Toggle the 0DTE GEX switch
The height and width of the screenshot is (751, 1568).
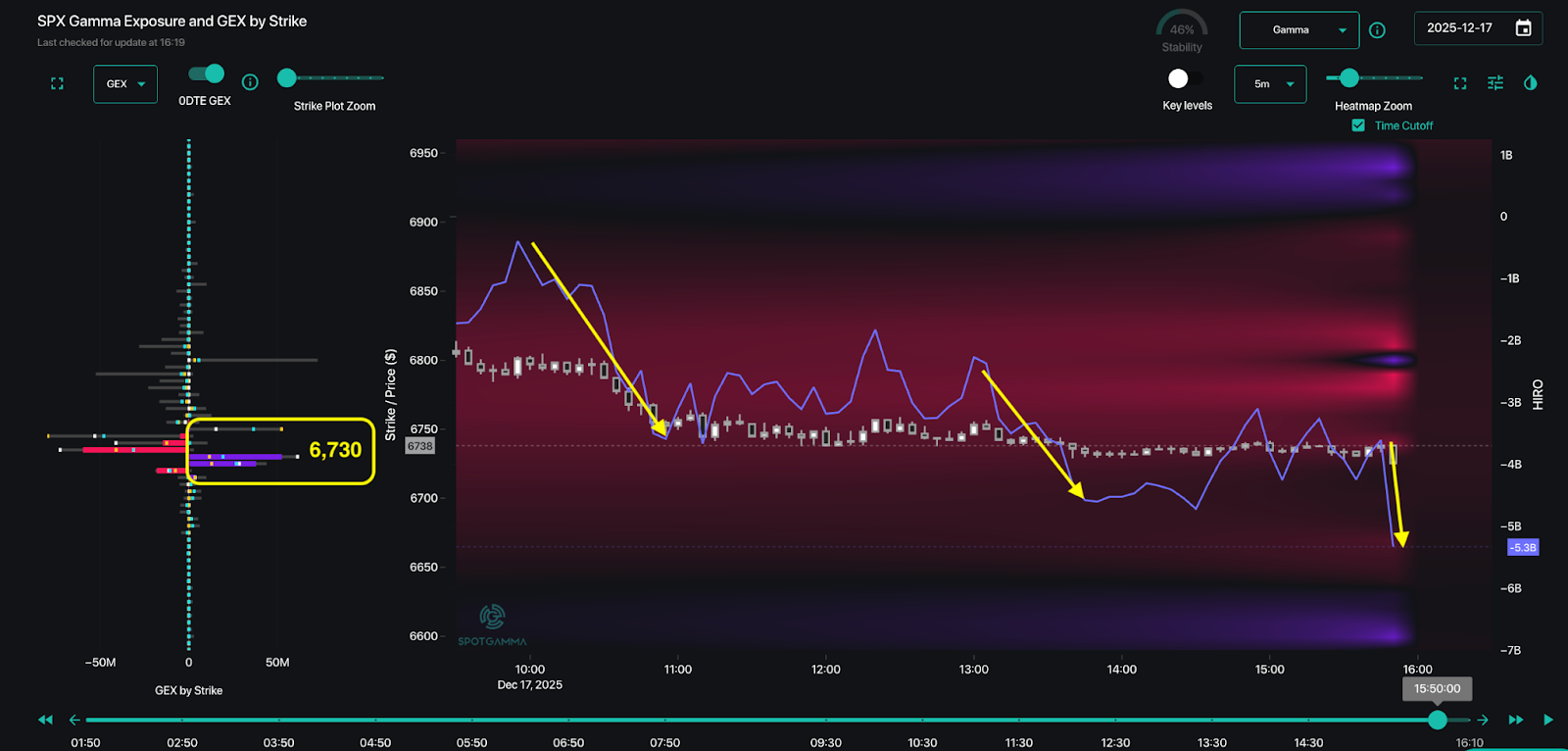(x=206, y=74)
